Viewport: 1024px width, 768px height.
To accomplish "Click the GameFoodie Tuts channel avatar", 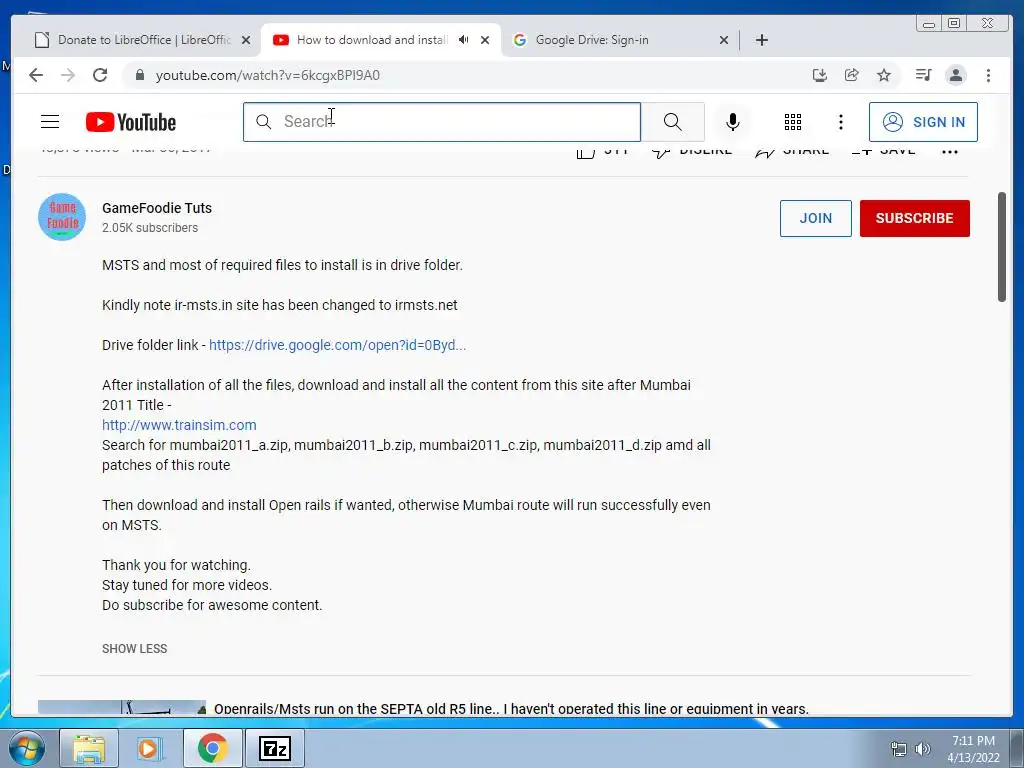I will (x=62, y=217).
